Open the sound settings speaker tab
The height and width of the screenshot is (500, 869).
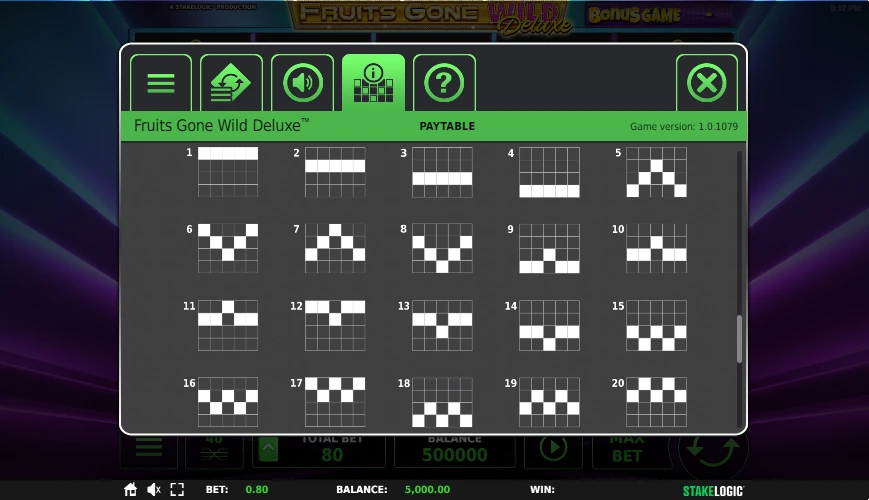point(302,83)
